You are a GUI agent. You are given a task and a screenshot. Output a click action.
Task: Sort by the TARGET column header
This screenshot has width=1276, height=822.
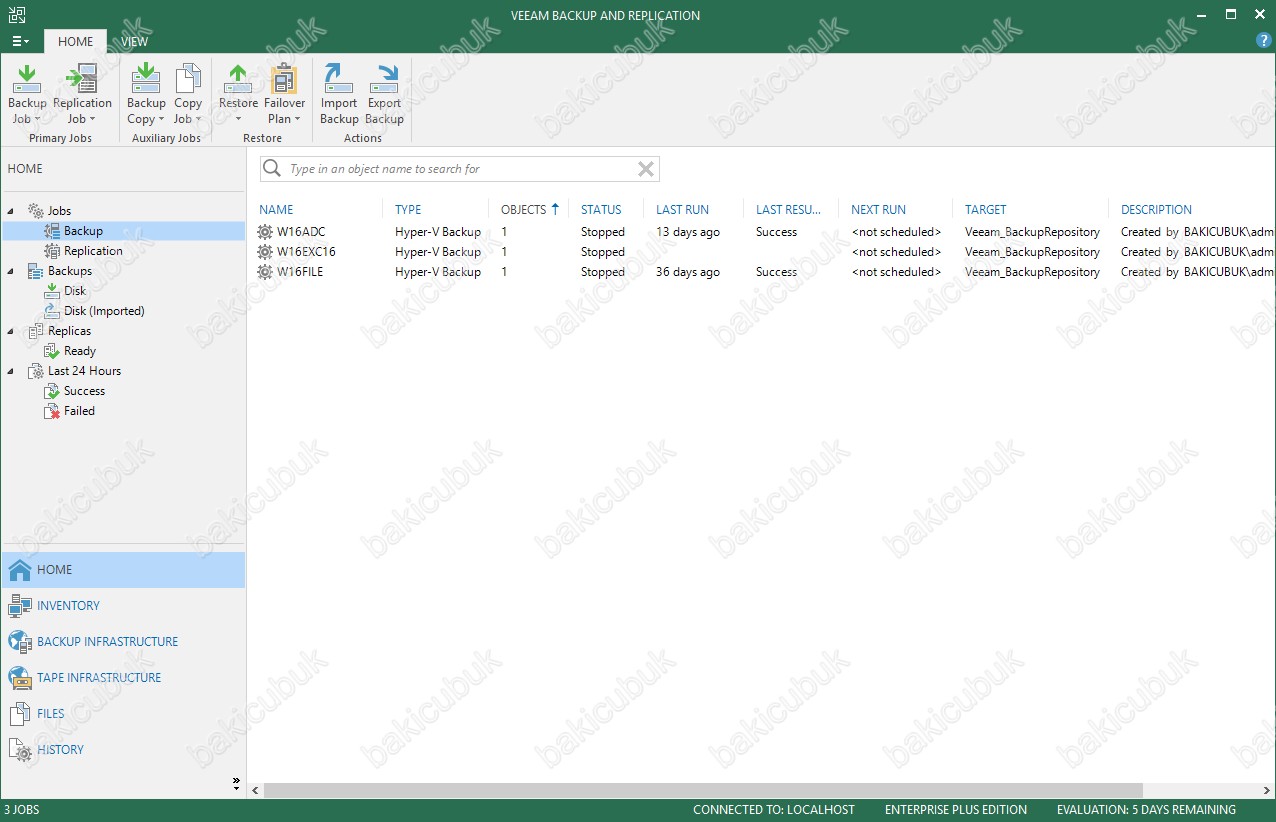(x=985, y=209)
